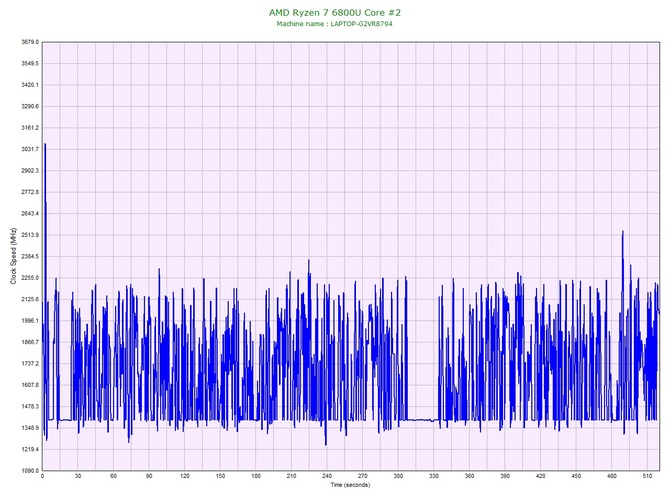Click the flat clock segment between 300 and 330 seconds
The width and height of the screenshot is (670, 502).
point(422,420)
